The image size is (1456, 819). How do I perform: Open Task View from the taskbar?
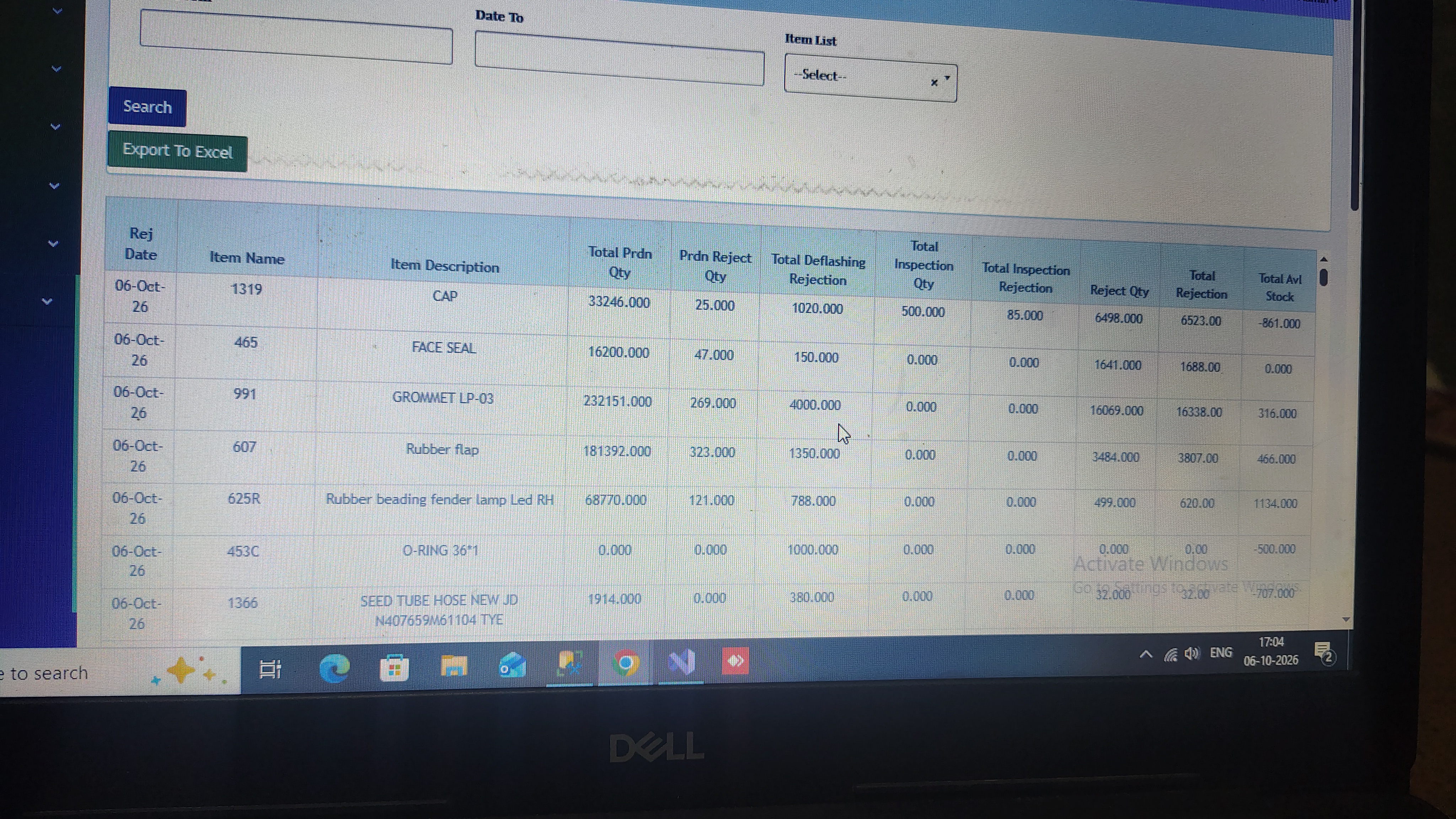(x=269, y=669)
